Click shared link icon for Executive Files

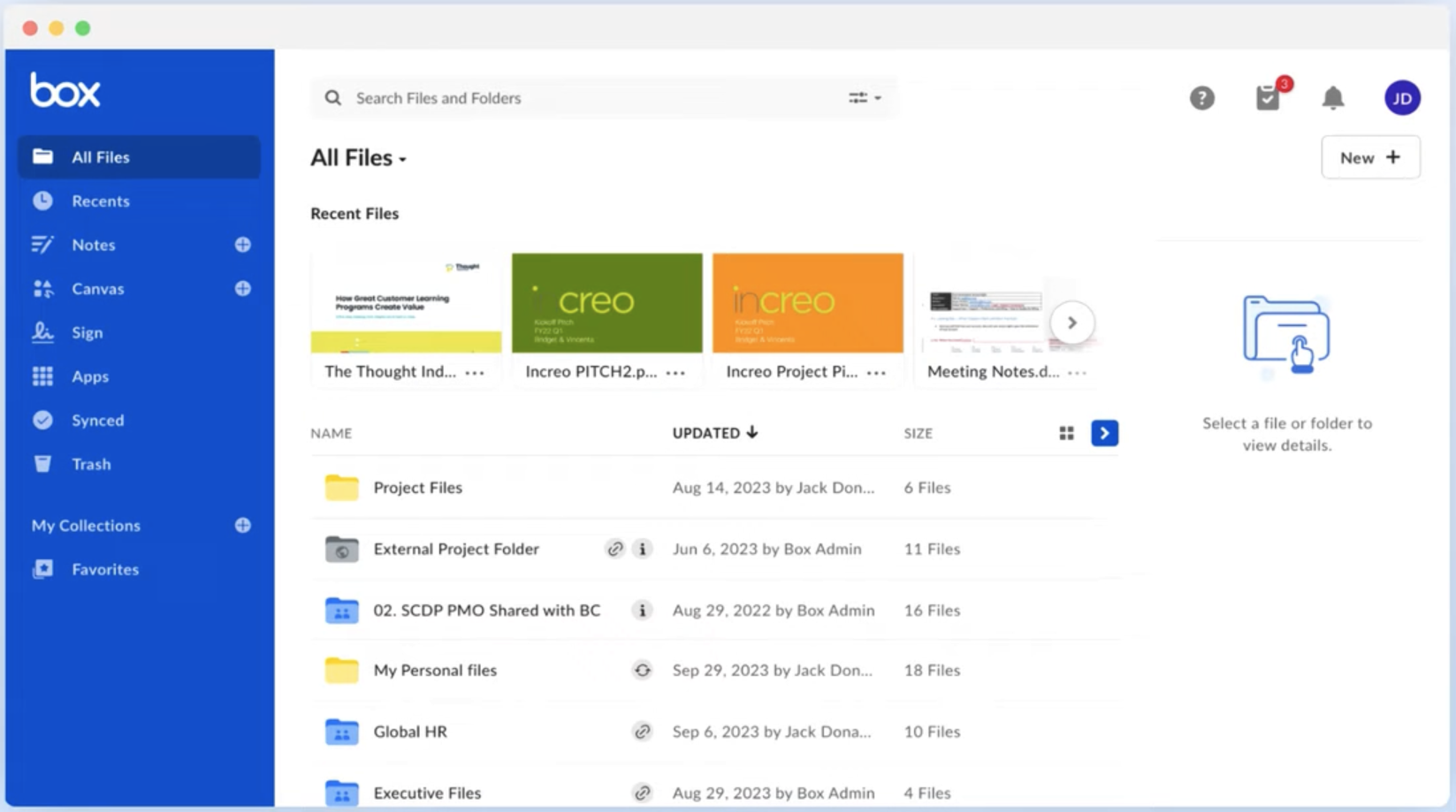pos(642,793)
